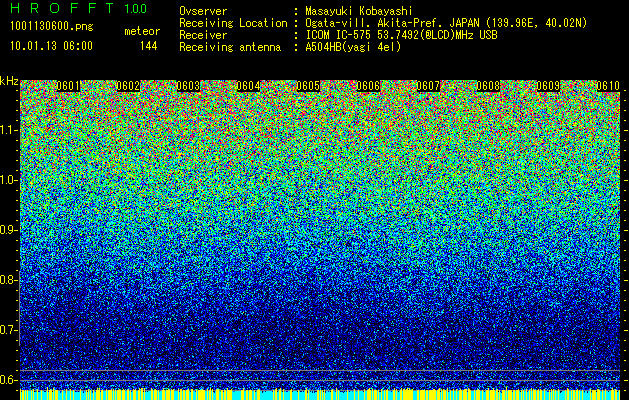Click the 0.9 kHz axis label

(x=9, y=230)
